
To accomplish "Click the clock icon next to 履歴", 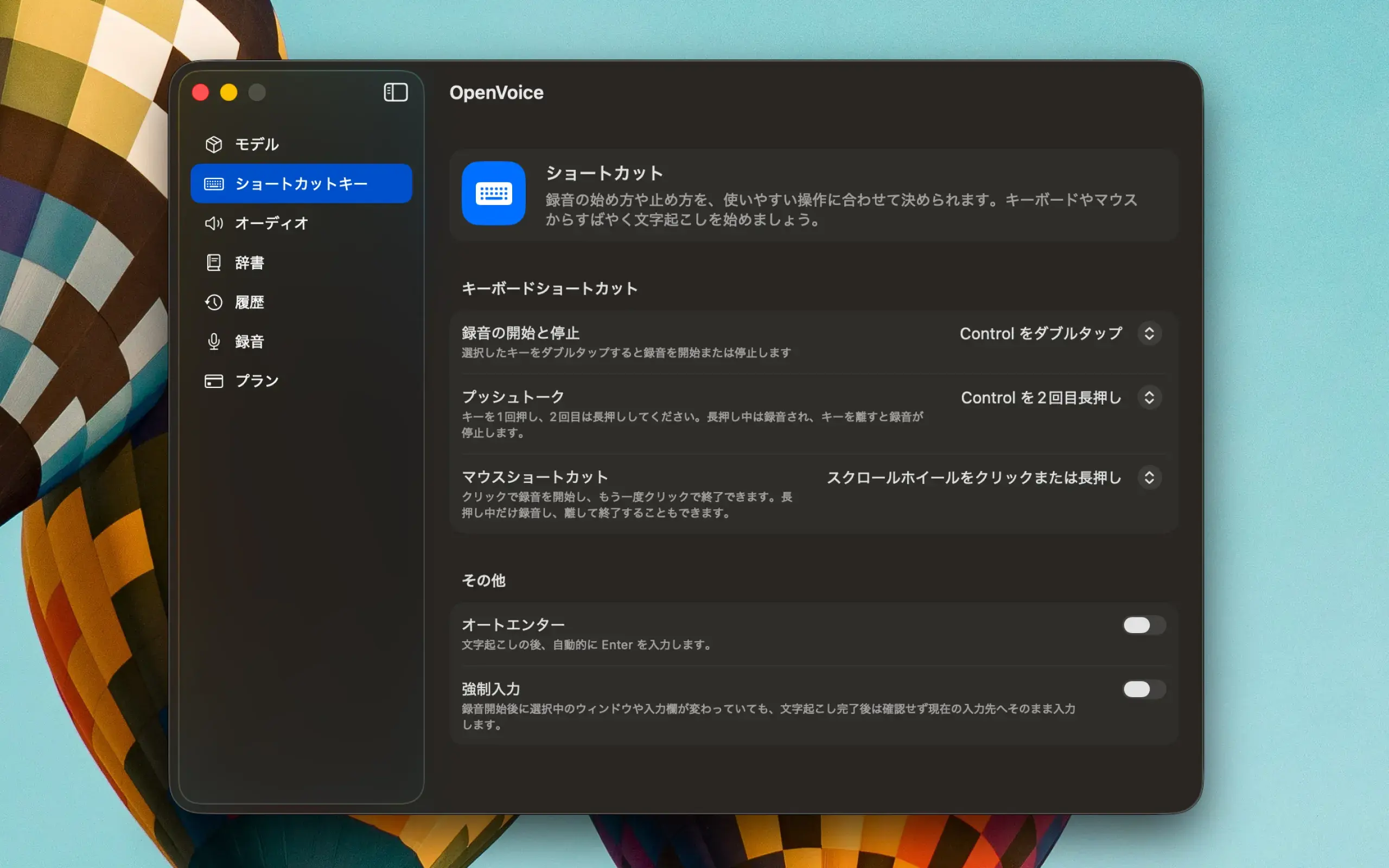I will 214,302.
